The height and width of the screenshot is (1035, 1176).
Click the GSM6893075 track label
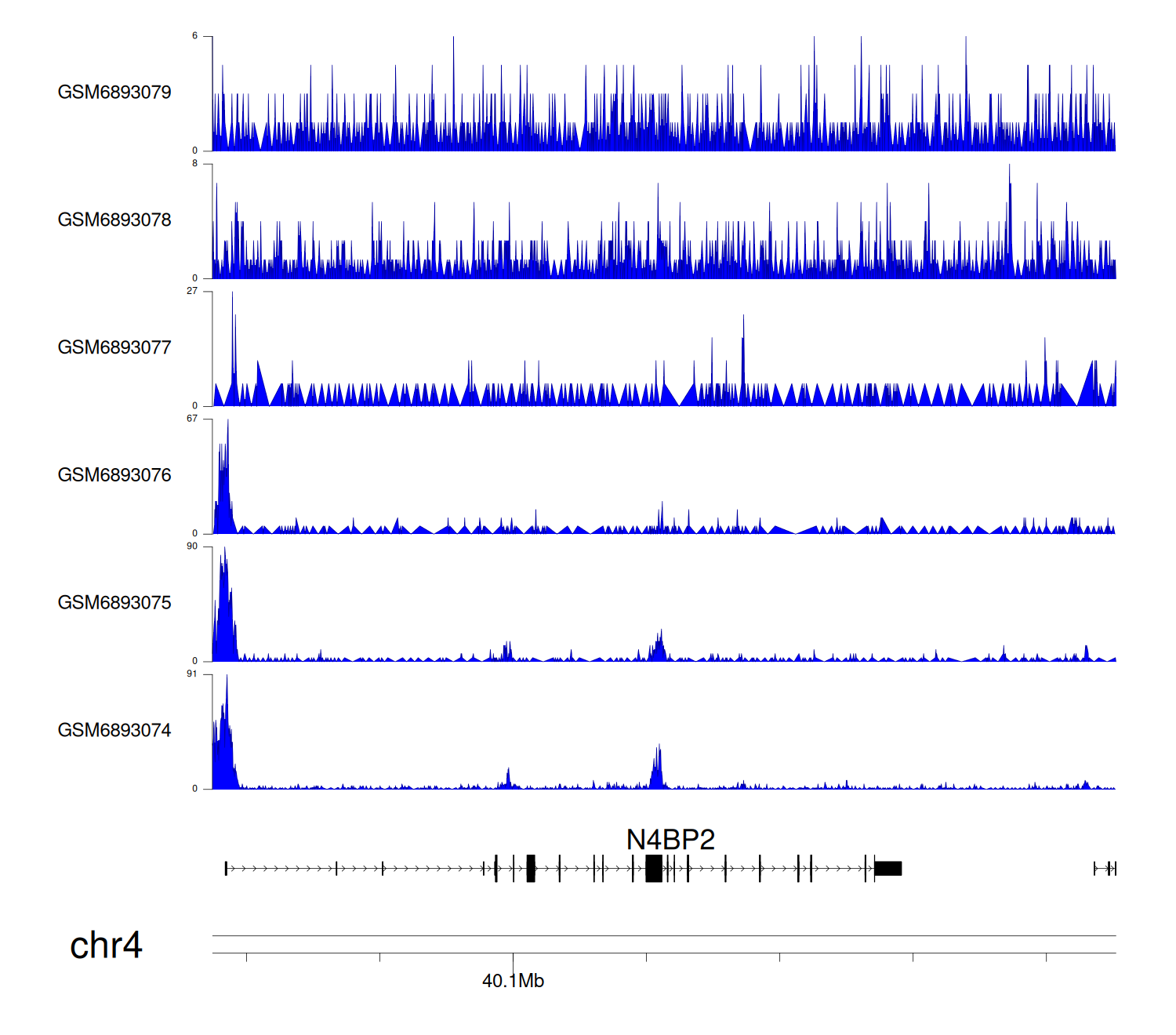point(114,603)
